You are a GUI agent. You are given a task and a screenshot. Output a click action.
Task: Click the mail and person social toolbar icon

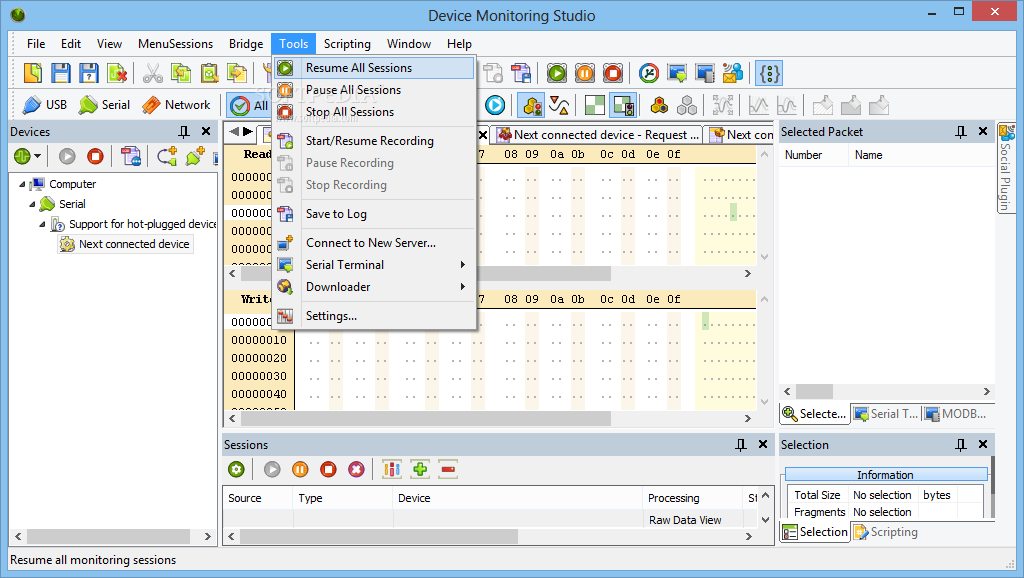tap(733, 73)
